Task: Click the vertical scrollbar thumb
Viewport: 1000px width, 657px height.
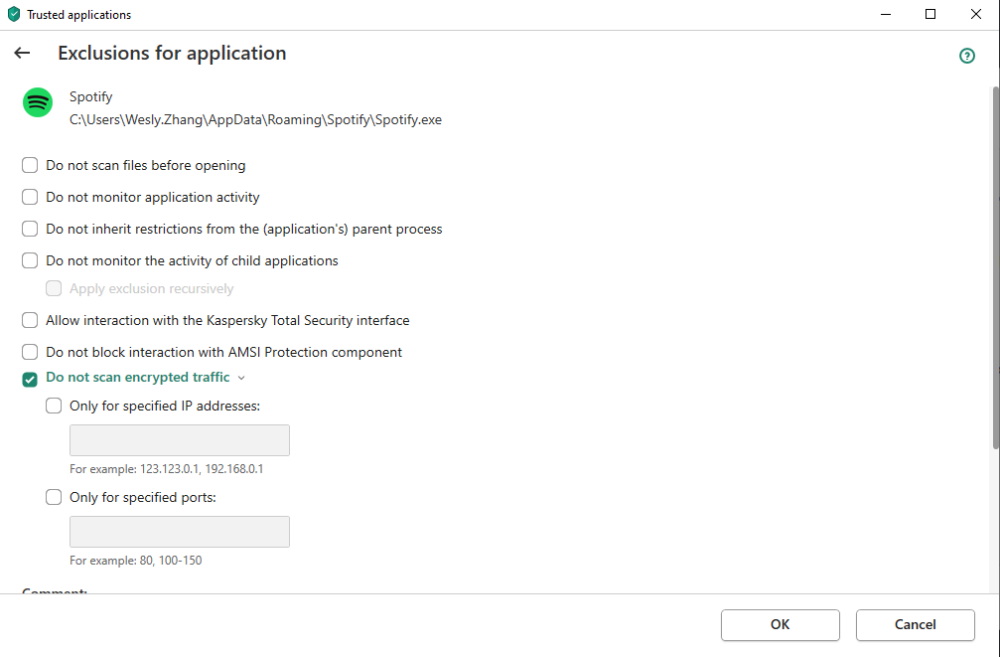Action: pyautogui.click(x=996, y=268)
